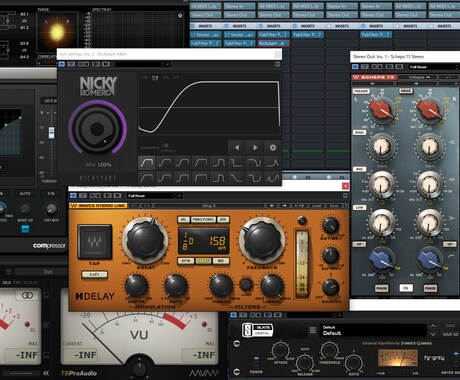The height and width of the screenshot is (380, 460).
Task: Click the Kickstart Mix knob
Action: click(x=97, y=128)
